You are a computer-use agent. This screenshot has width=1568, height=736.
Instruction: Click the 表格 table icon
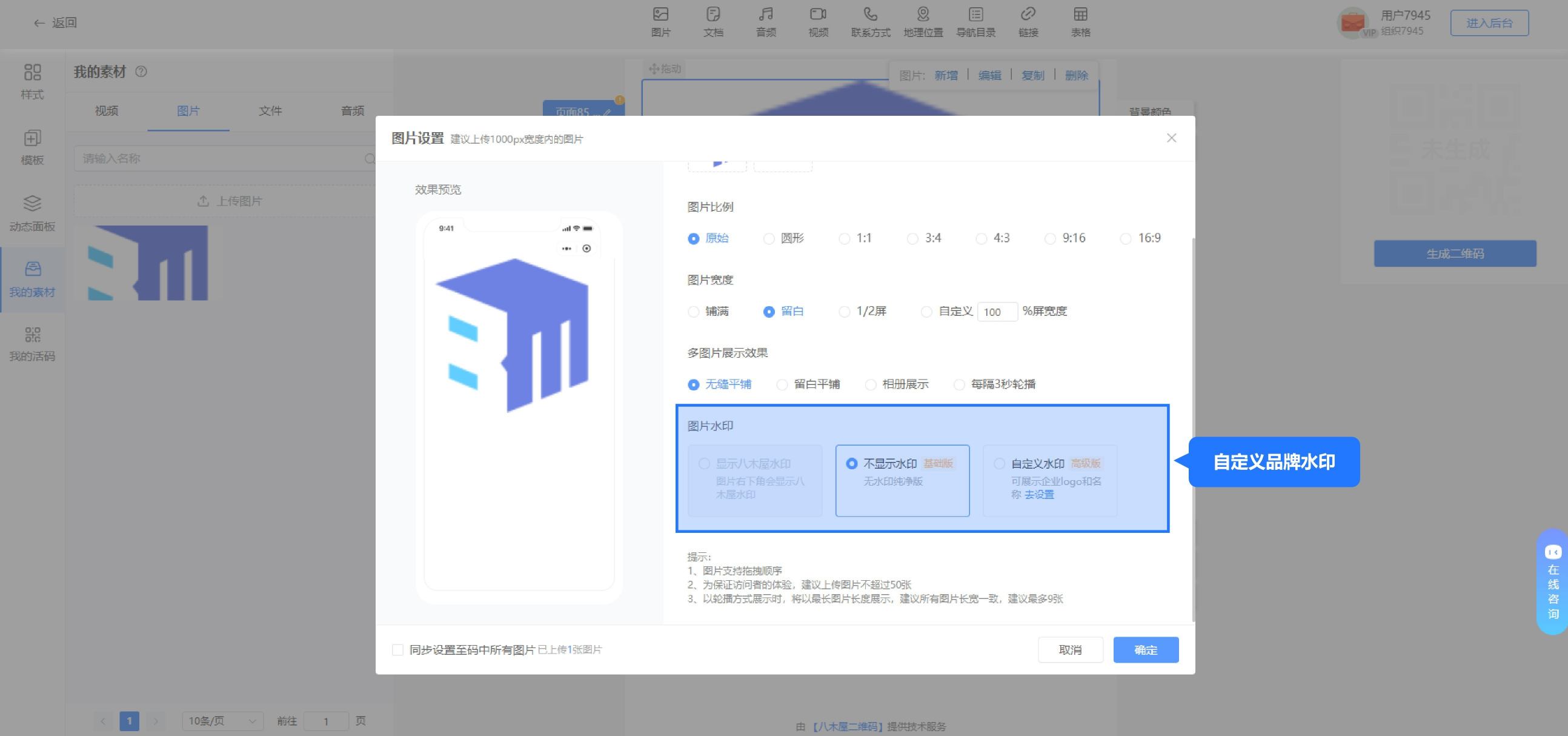pos(1080,22)
